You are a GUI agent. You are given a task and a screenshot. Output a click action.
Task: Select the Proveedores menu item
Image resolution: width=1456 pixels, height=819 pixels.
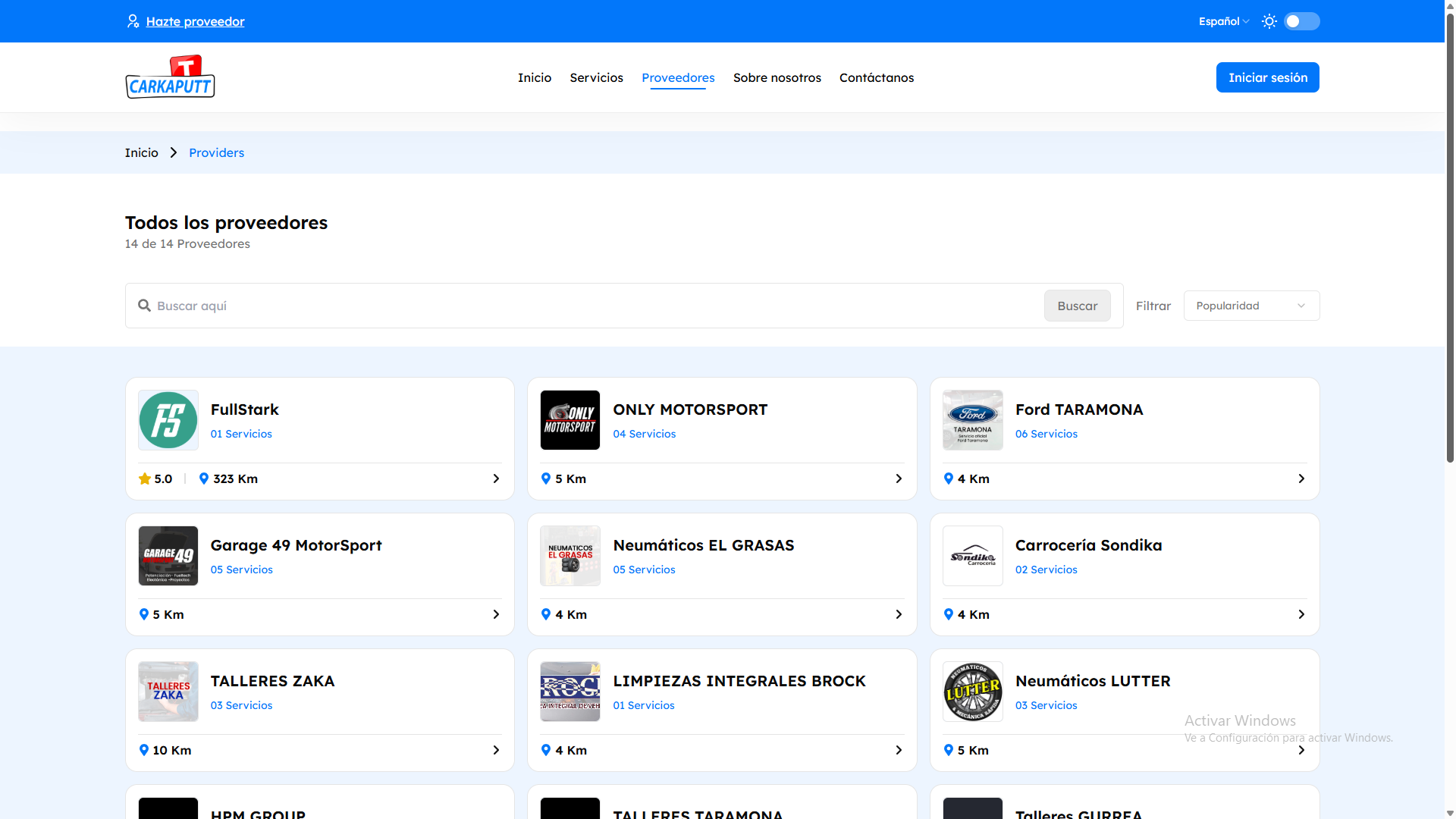pos(678,77)
